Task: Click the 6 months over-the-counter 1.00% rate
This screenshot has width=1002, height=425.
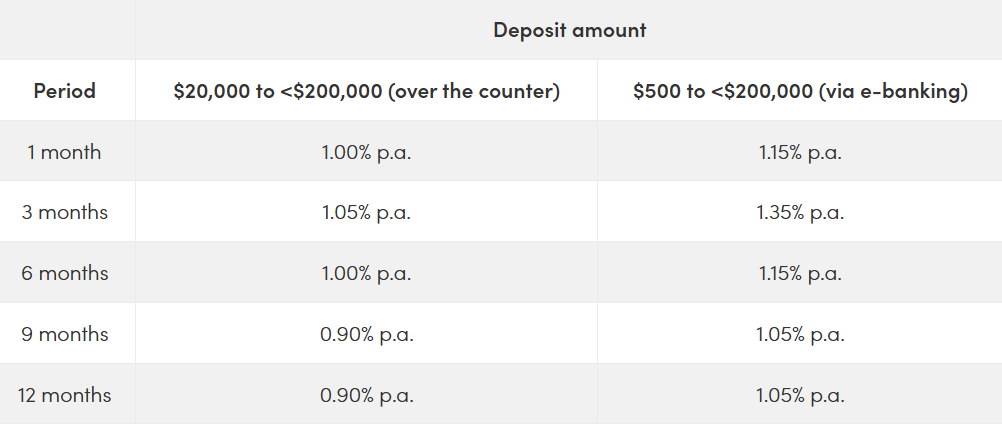Action: tap(366, 273)
